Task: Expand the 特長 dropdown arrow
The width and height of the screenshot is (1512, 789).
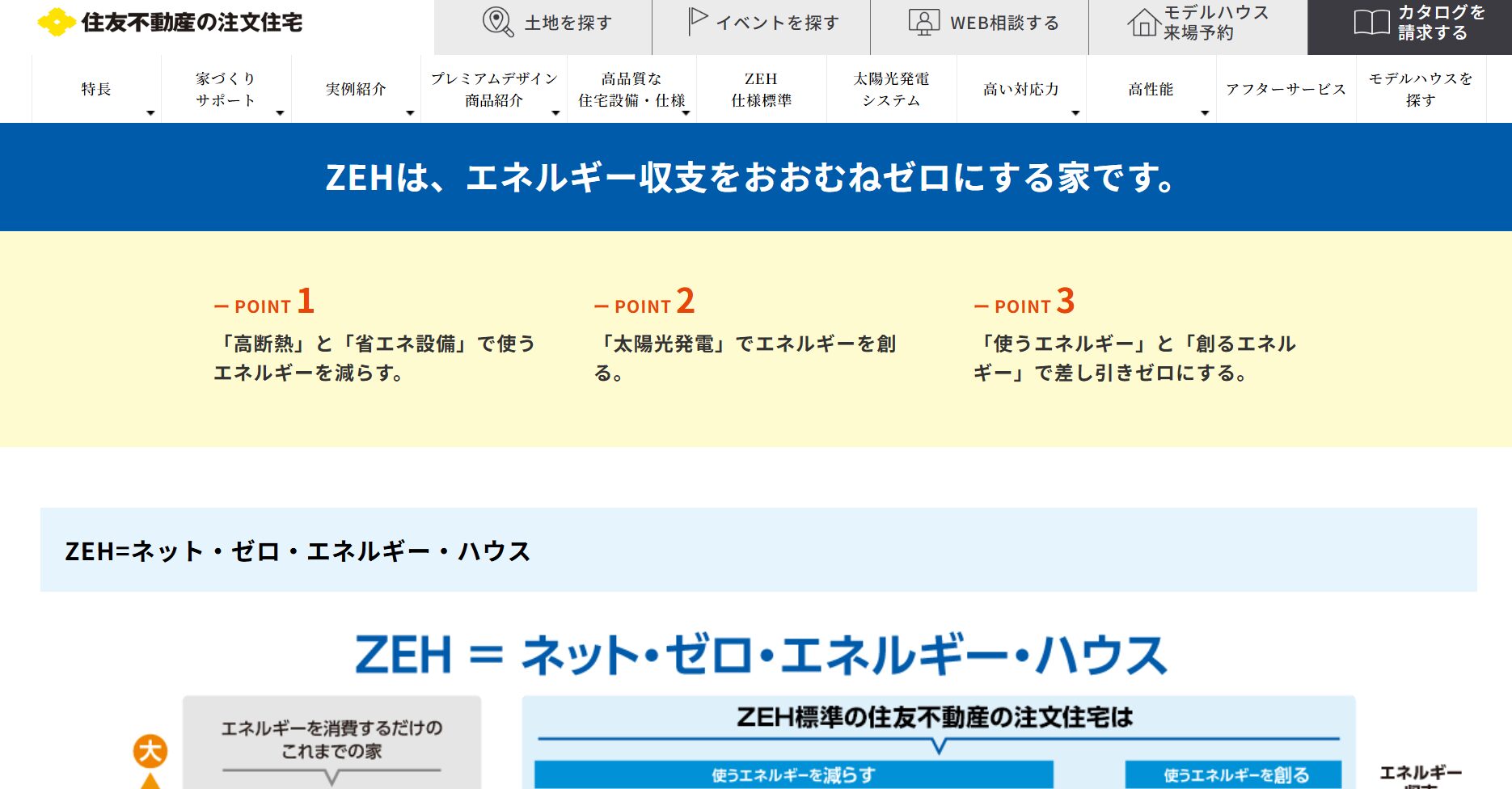Action: point(150,113)
